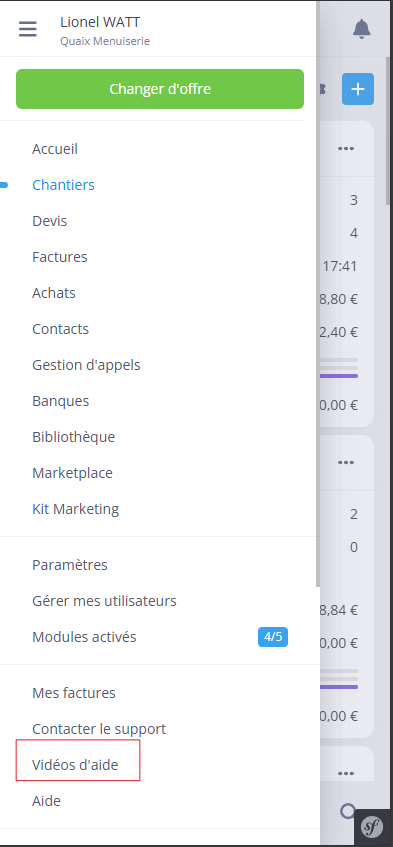Screen dimensions: 393x847
Task: Click the purple progress bar in first card
Action: (339, 376)
